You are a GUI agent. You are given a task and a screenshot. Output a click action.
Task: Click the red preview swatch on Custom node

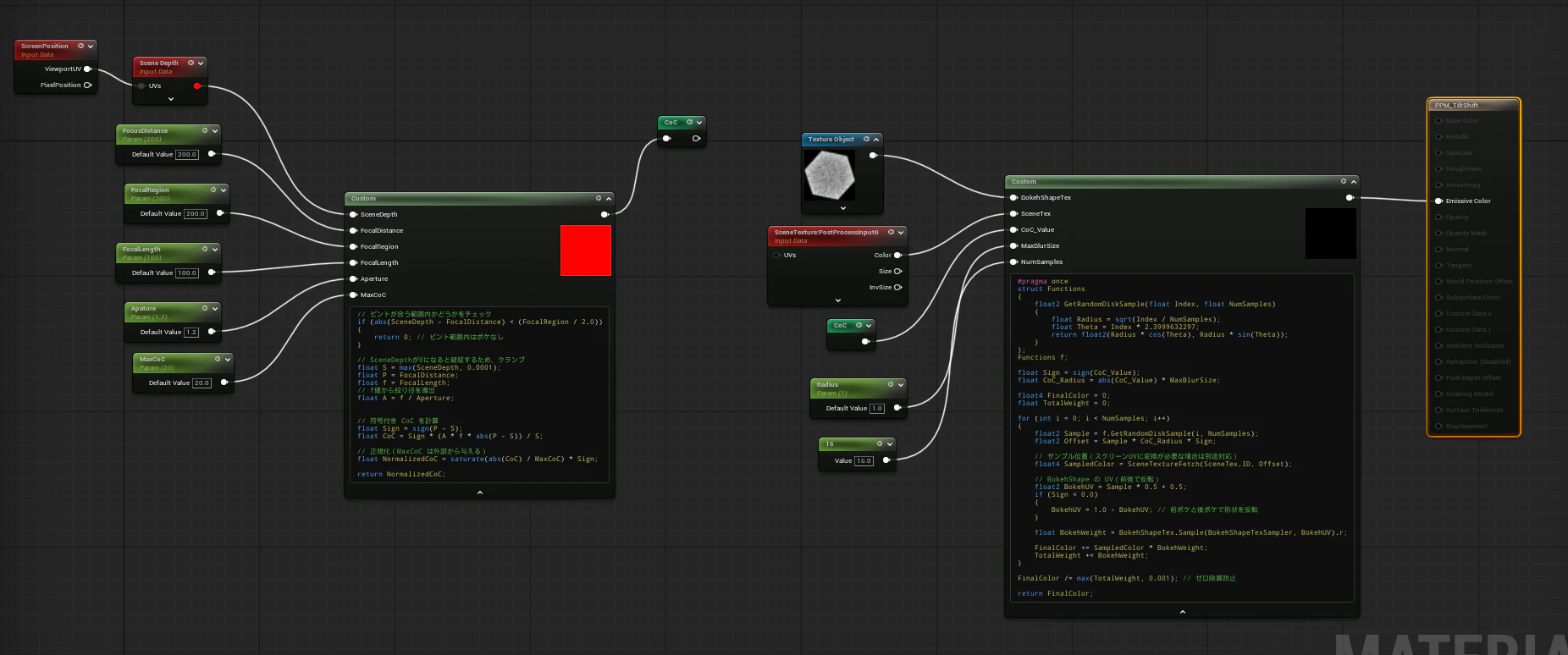click(586, 250)
